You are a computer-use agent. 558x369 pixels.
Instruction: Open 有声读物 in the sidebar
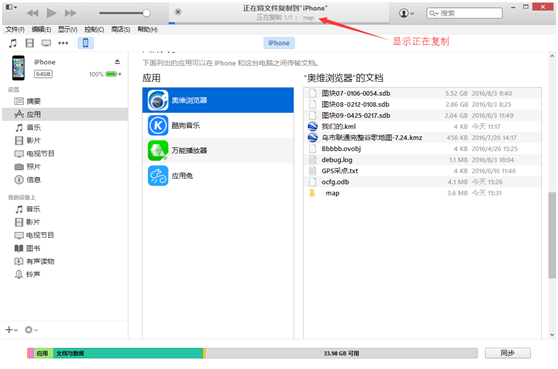pos(65,262)
